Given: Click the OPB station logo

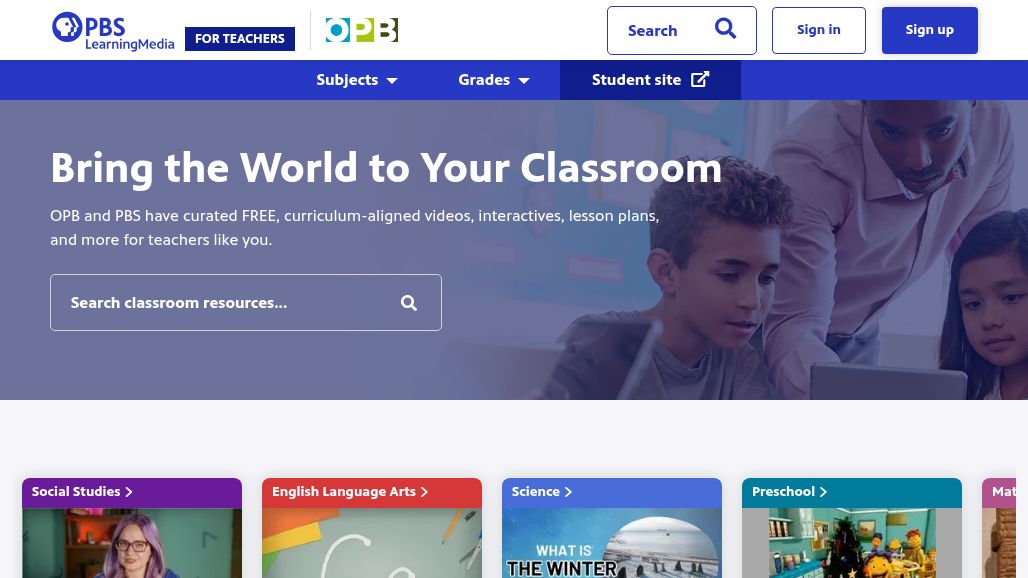Looking at the screenshot, I should tap(362, 30).
